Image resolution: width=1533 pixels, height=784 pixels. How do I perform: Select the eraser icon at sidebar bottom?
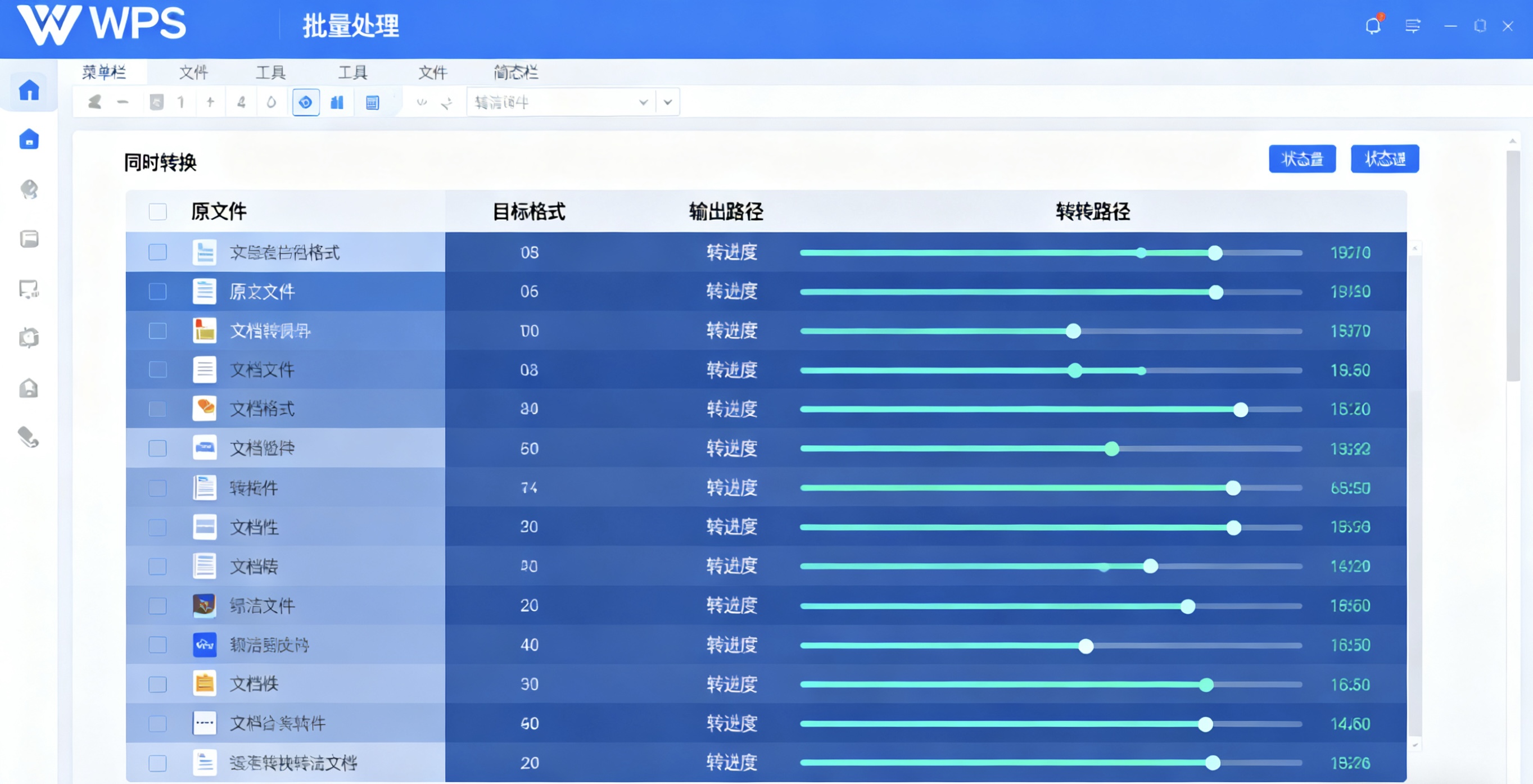click(29, 438)
